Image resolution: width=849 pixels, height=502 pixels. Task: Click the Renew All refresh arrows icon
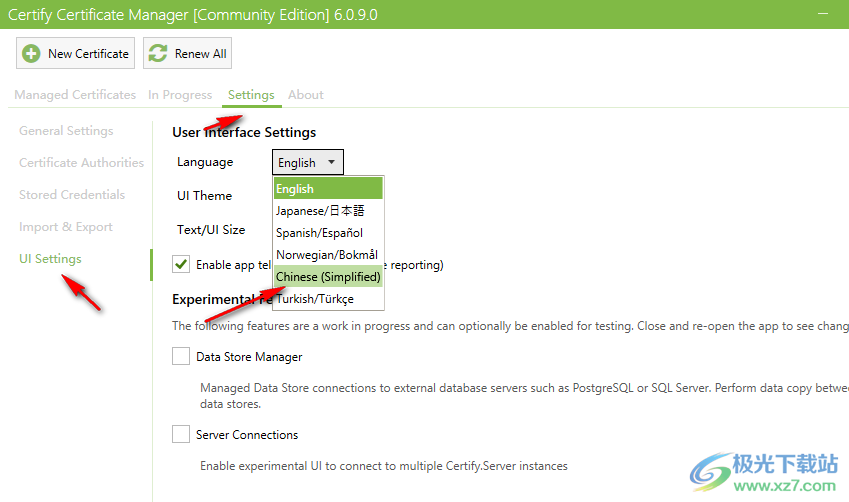[158, 54]
